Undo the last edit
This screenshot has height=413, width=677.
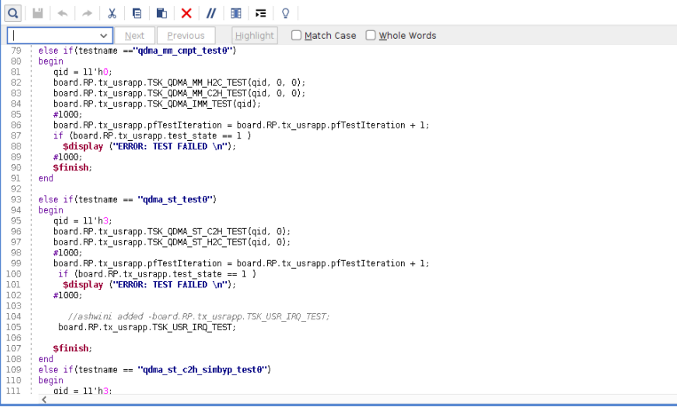coord(63,13)
